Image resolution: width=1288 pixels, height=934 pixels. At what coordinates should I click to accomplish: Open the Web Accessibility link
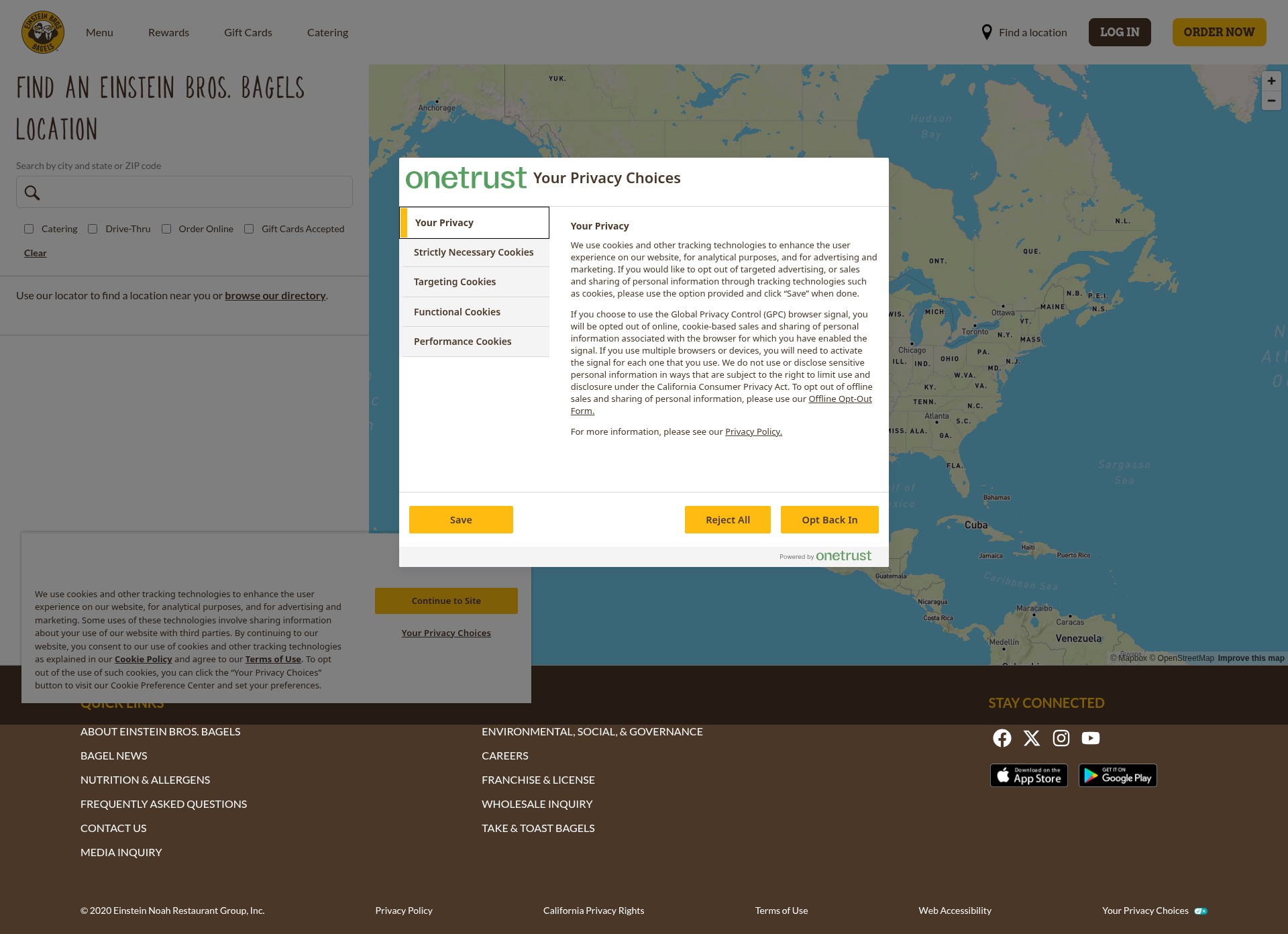955,911
